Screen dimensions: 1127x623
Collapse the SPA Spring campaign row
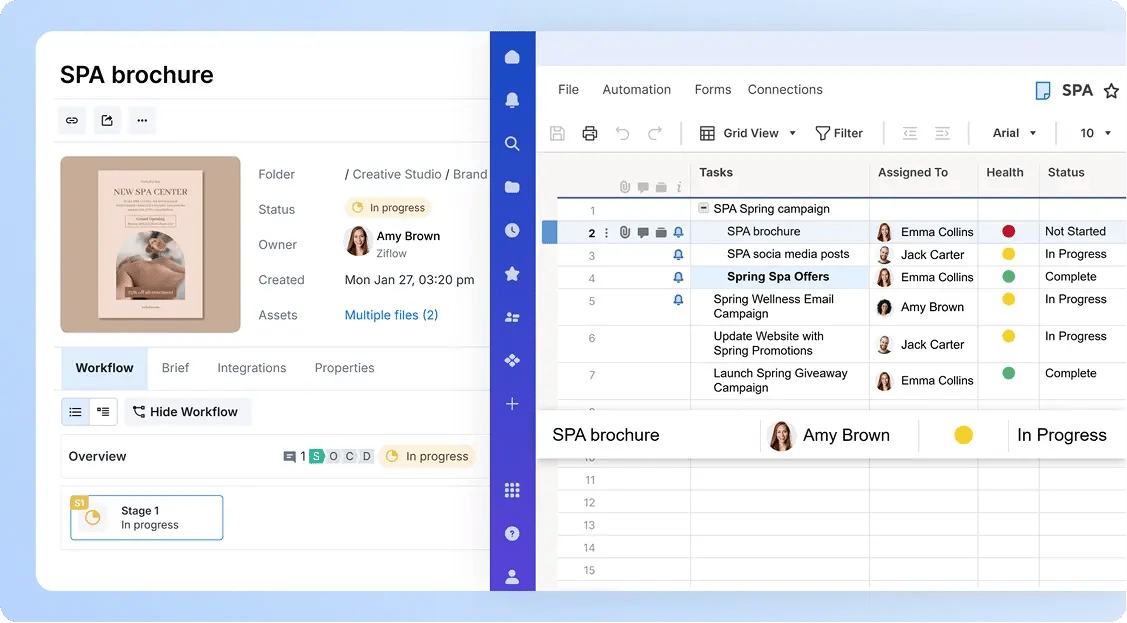703,209
